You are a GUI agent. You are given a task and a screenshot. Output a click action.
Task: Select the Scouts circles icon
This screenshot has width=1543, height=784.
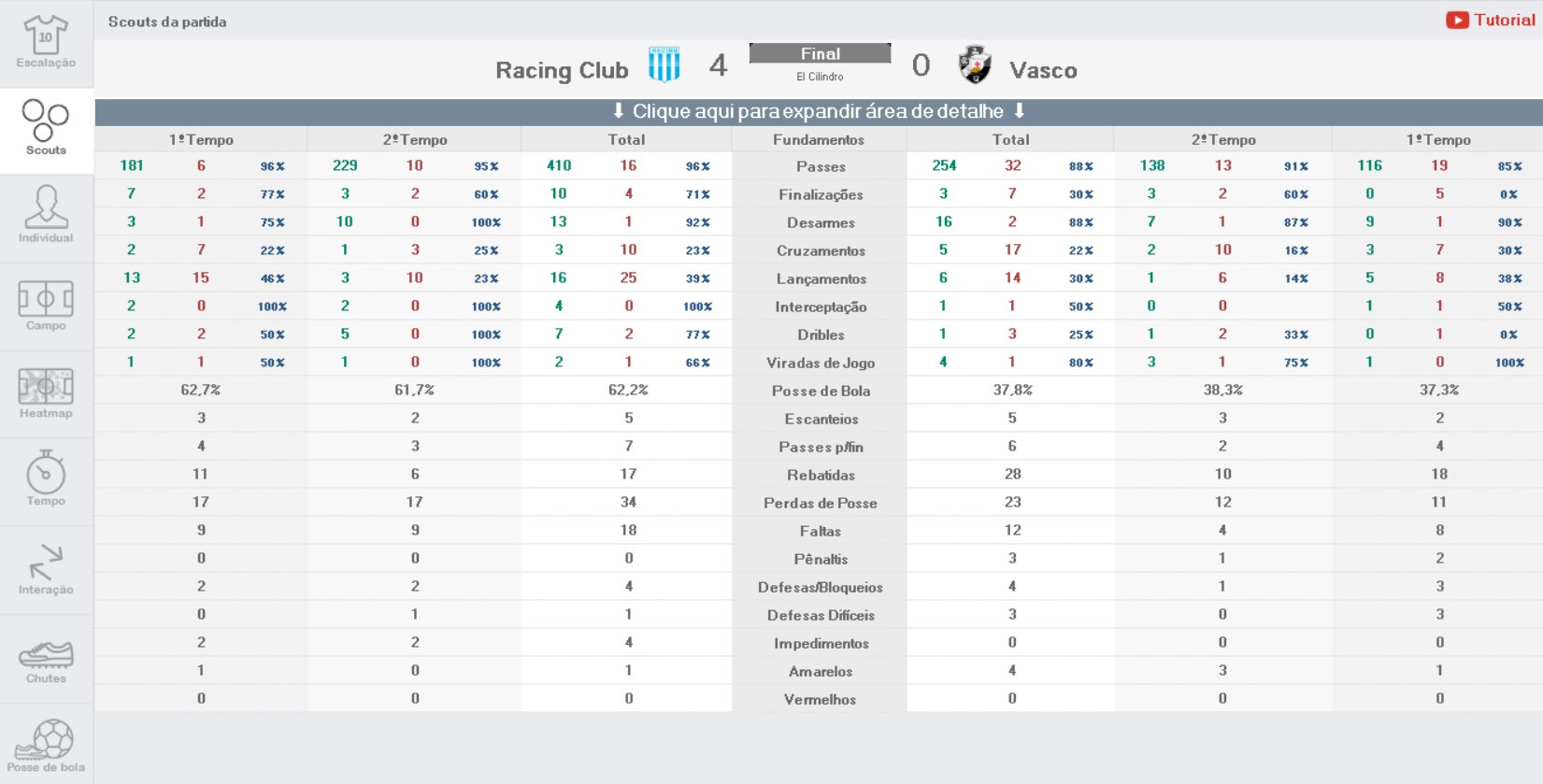(46, 121)
